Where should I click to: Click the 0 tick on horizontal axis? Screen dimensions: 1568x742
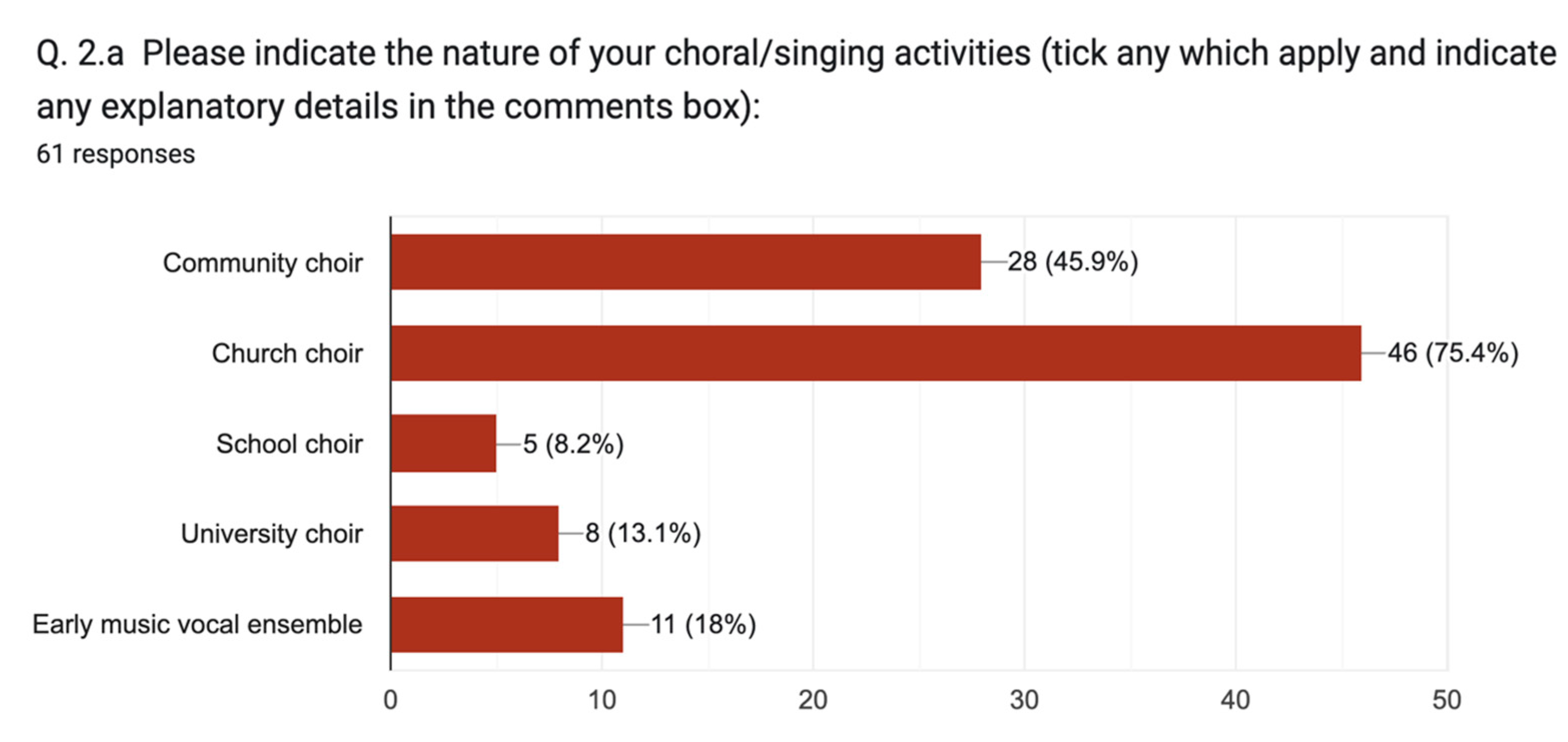(x=390, y=700)
